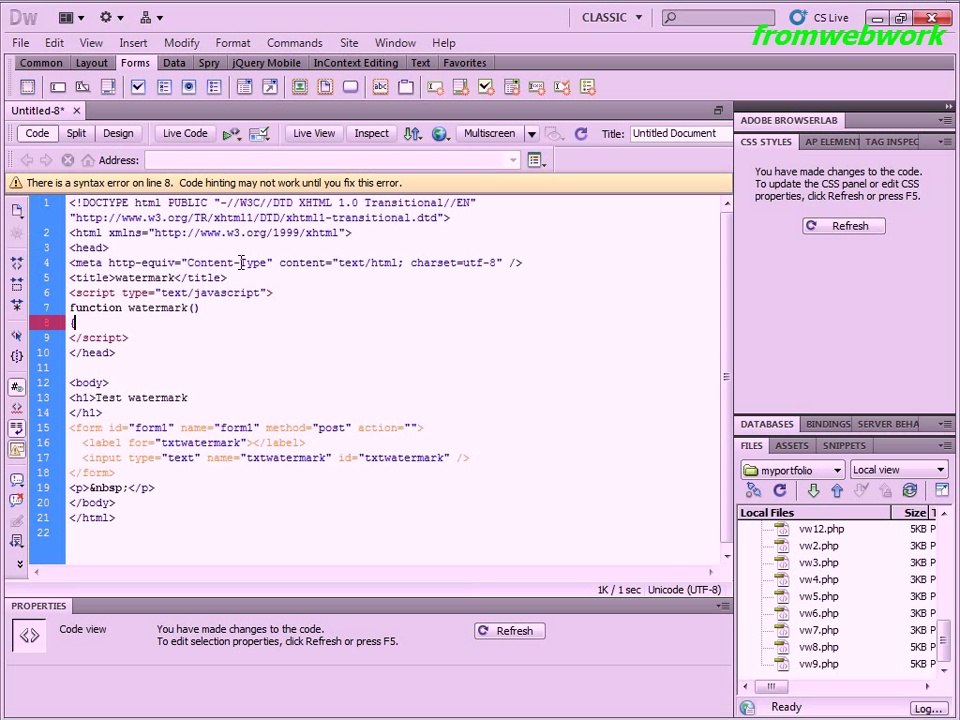The image size is (960, 720).
Task: Open the Layout menu dropdown in title bar
Action: coord(72,18)
